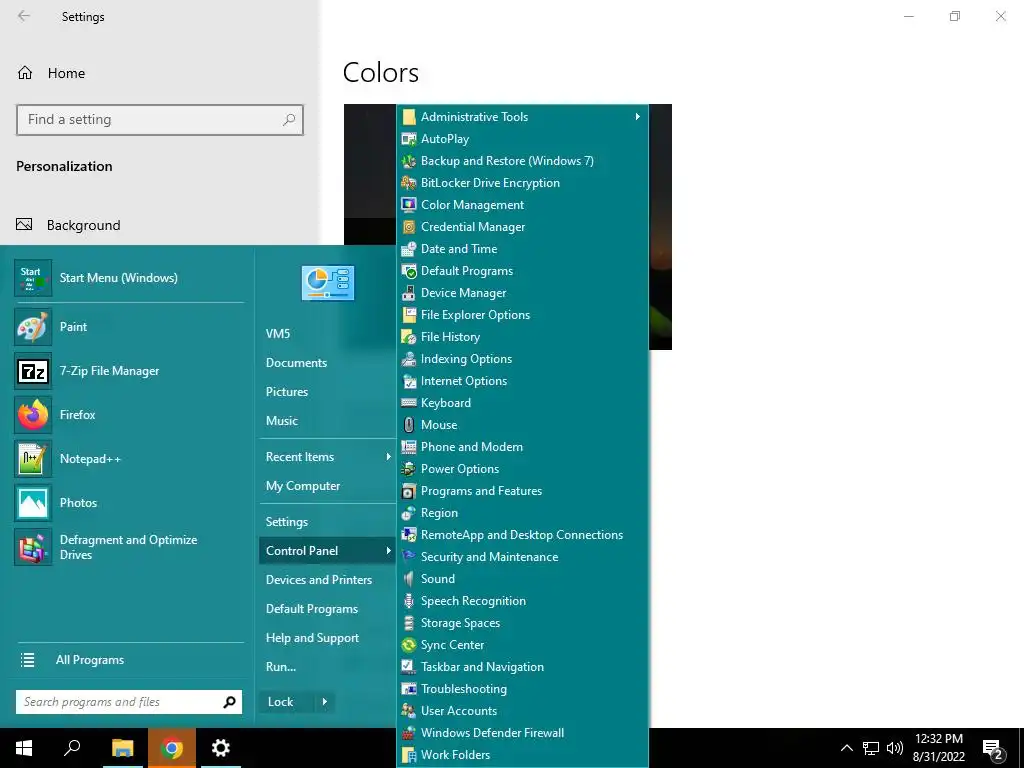This screenshot has height=768, width=1024.
Task: Open Windows Defender Firewall
Action: pos(522,733)
